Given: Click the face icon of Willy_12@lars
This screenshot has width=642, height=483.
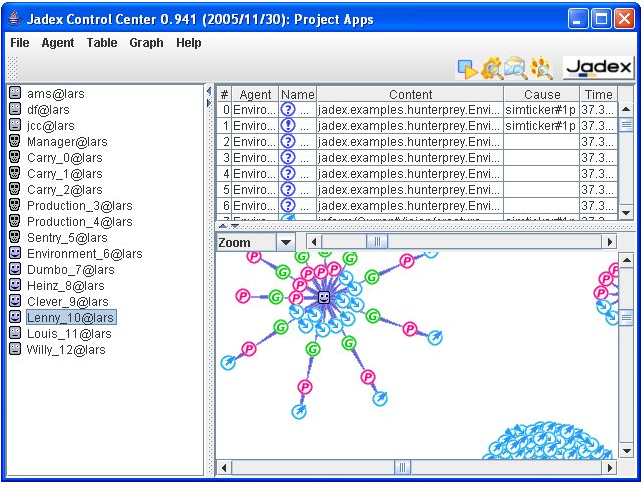Looking at the screenshot, I should point(15,349).
